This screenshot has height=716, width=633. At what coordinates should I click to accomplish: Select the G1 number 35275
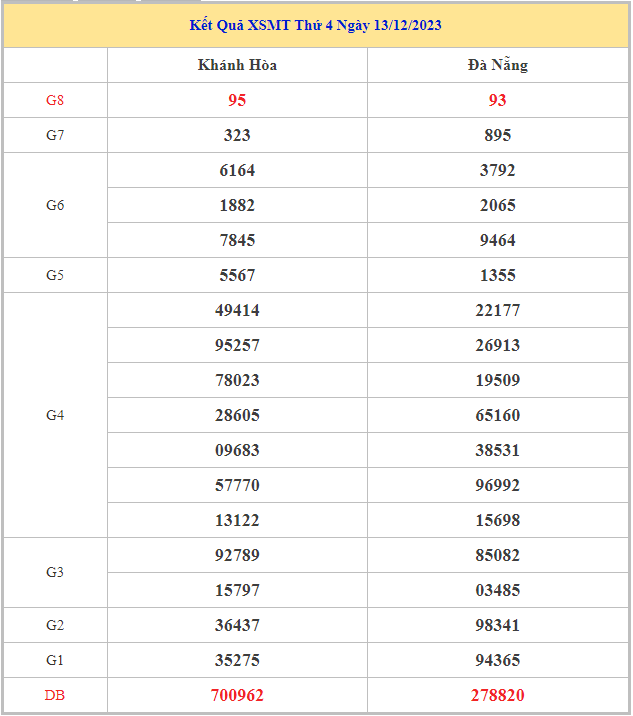point(237,660)
